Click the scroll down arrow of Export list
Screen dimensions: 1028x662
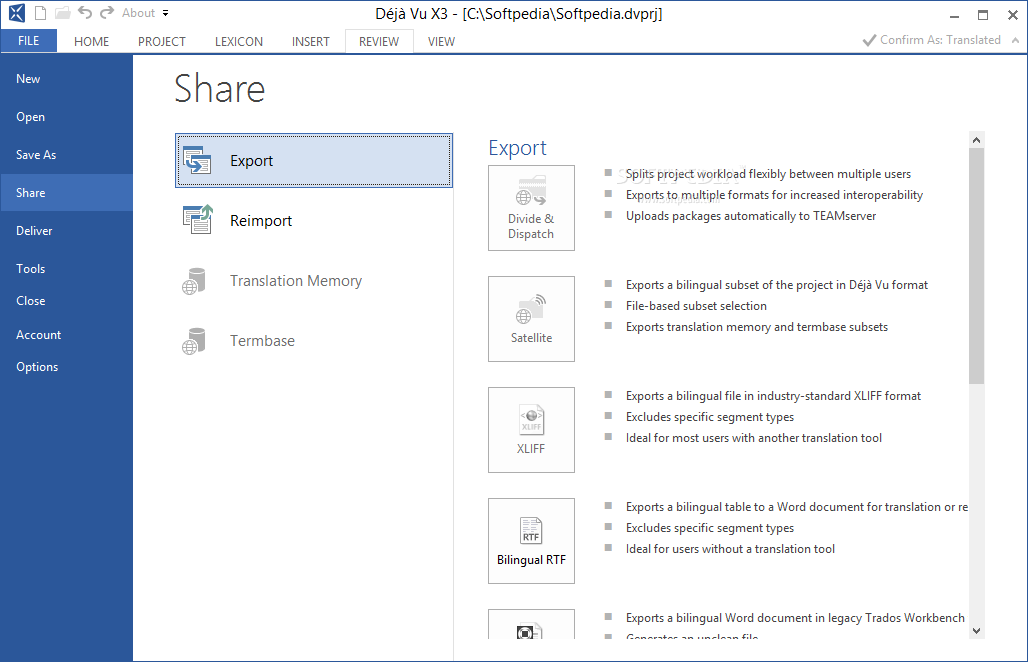tap(976, 631)
